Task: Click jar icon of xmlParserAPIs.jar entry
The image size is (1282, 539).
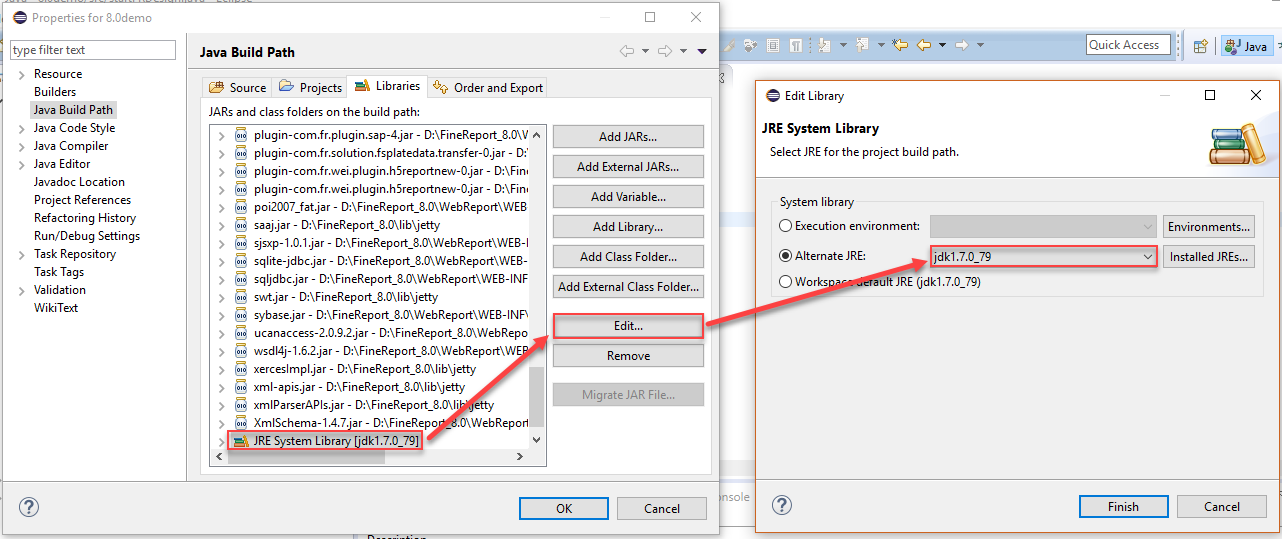Action: [240, 405]
